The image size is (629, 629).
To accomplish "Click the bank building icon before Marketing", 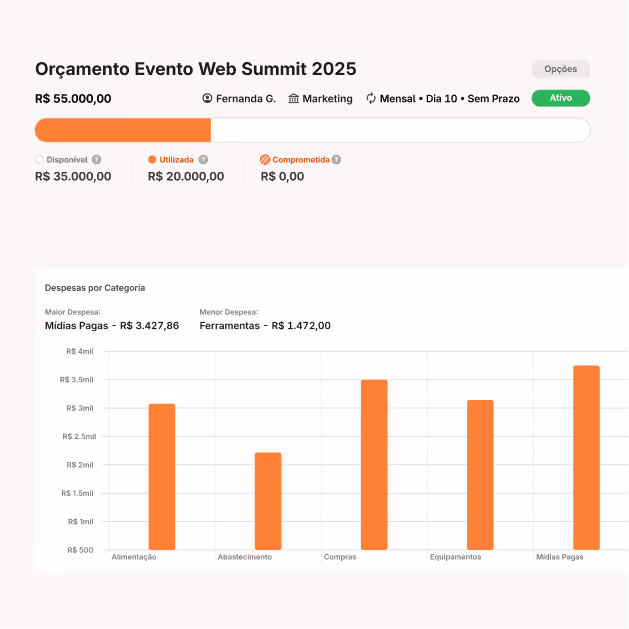I will [294, 98].
